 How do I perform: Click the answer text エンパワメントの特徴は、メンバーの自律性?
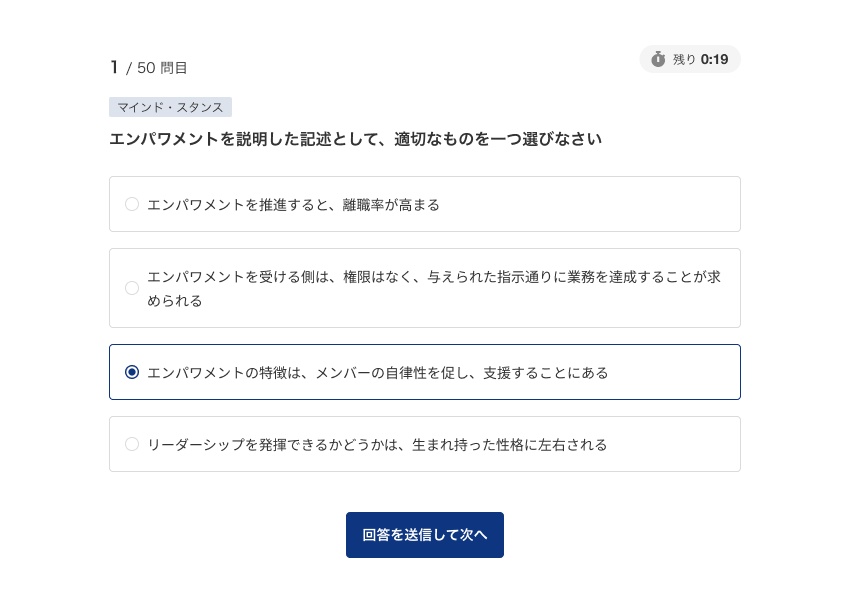(x=377, y=372)
